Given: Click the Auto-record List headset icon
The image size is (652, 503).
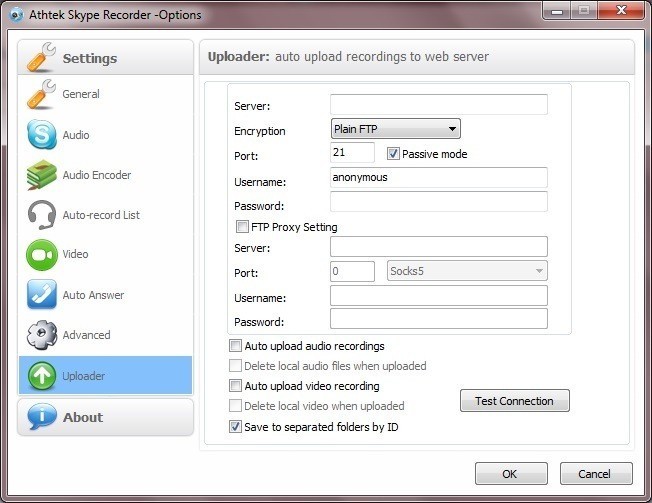Looking at the screenshot, I should 42,215.
